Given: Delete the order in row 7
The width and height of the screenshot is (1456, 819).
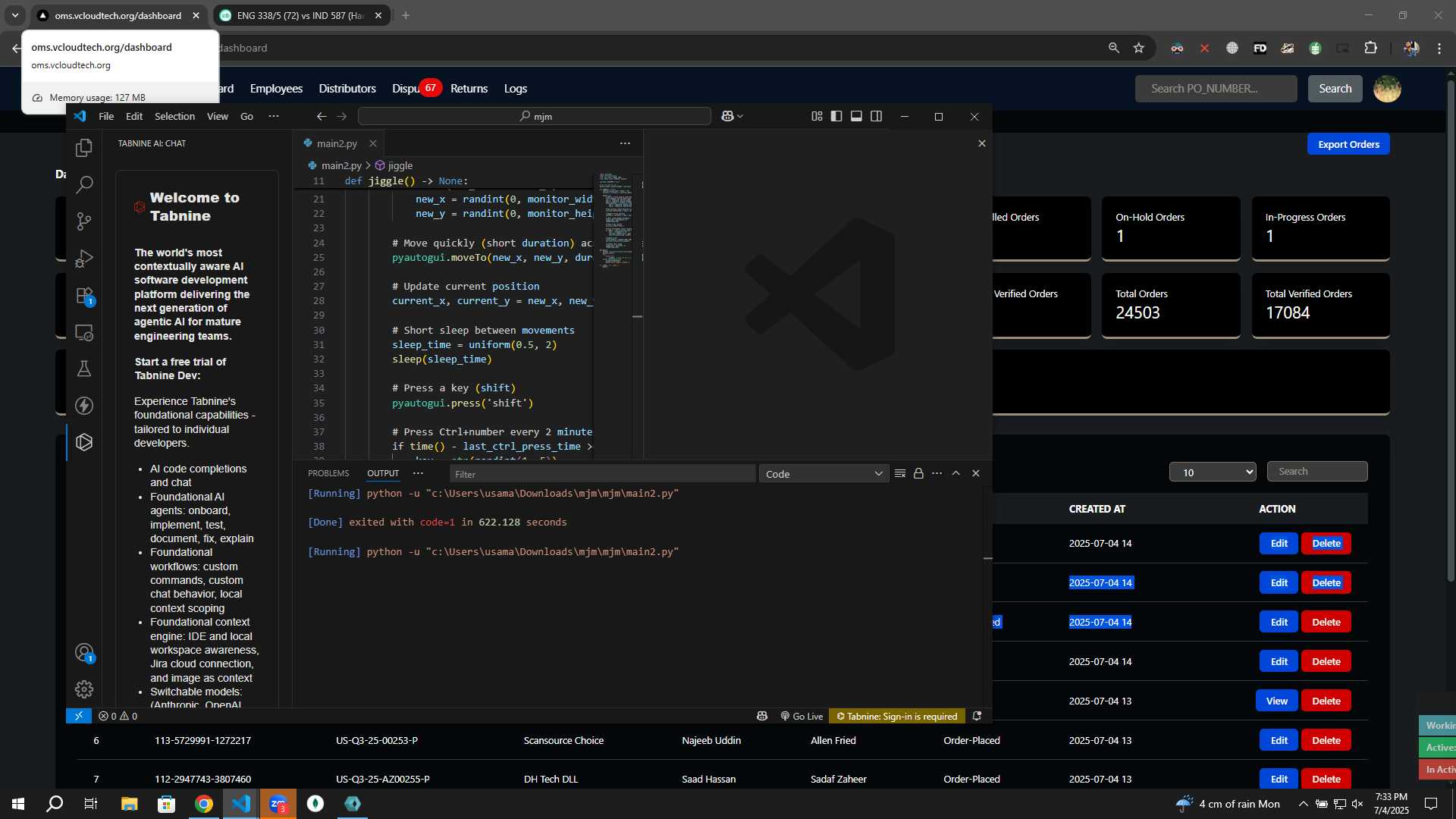Looking at the screenshot, I should [x=1326, y=779].
